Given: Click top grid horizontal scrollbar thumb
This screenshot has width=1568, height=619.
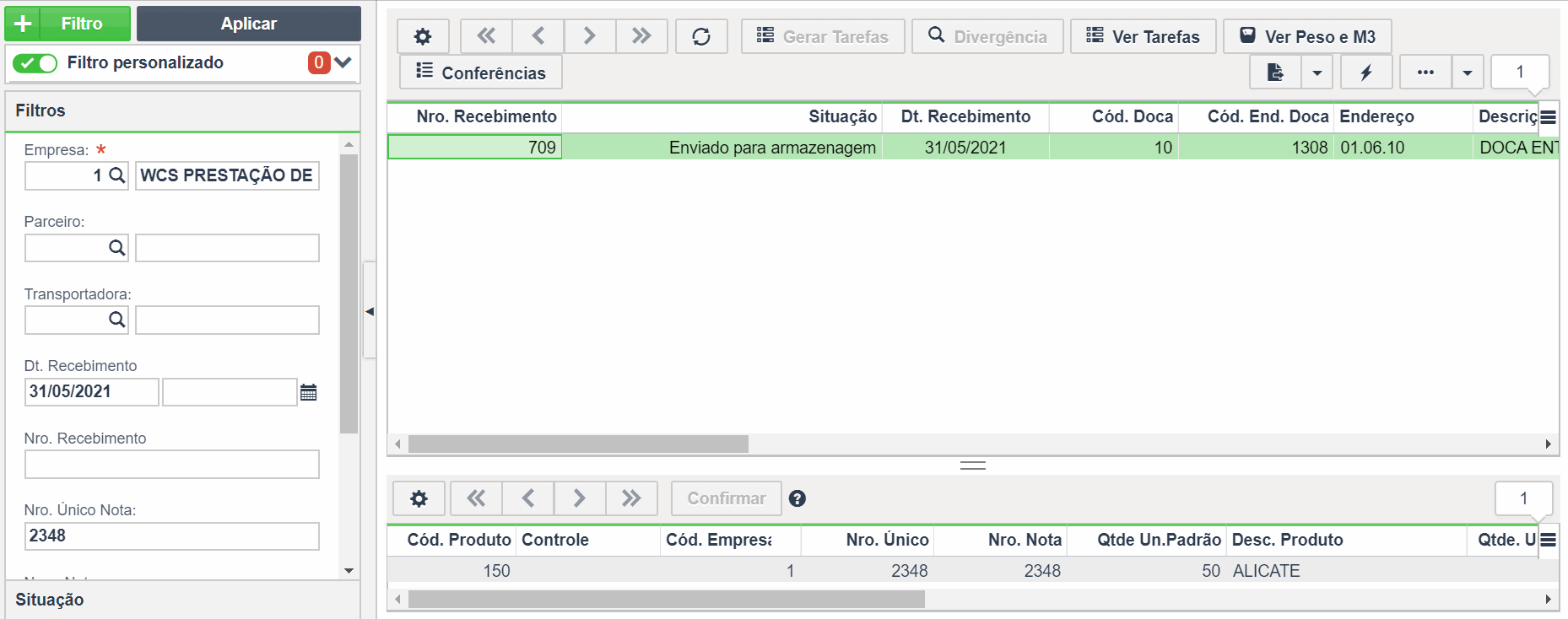Looking at the screenshot, I should click(578, 444).
